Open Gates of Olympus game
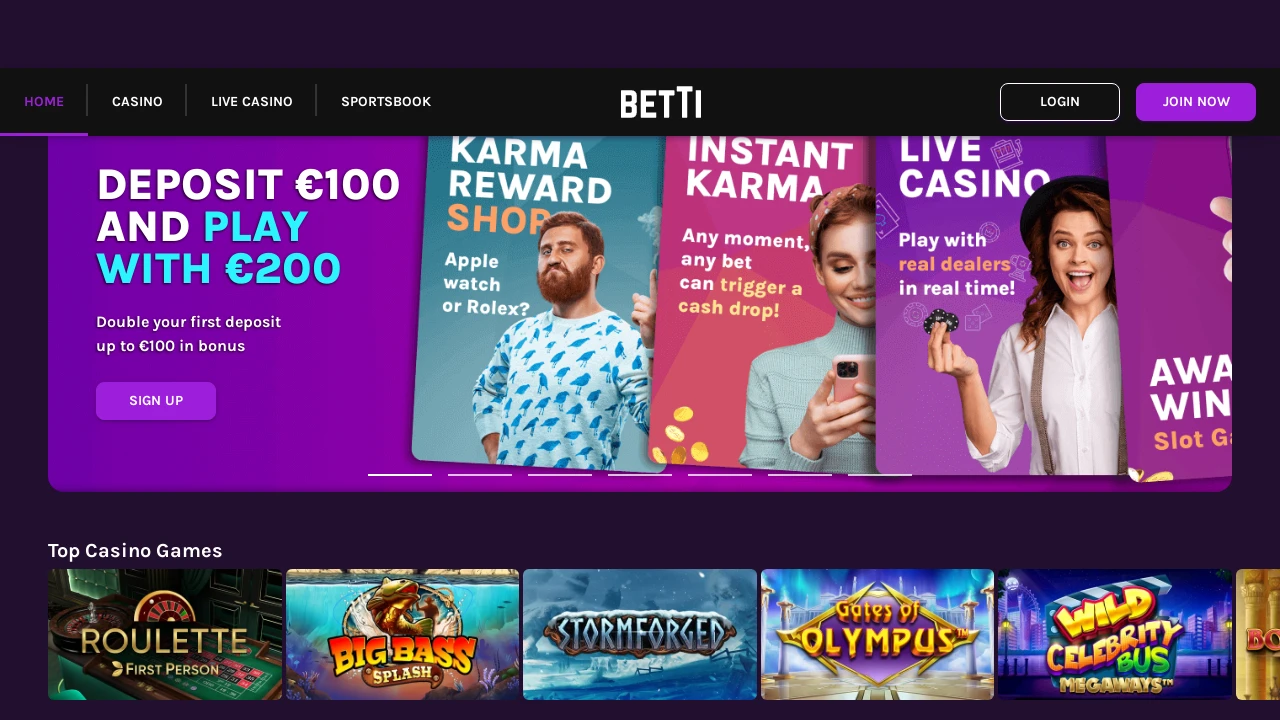Screen dimensions: 1280x720 point(877,634)
